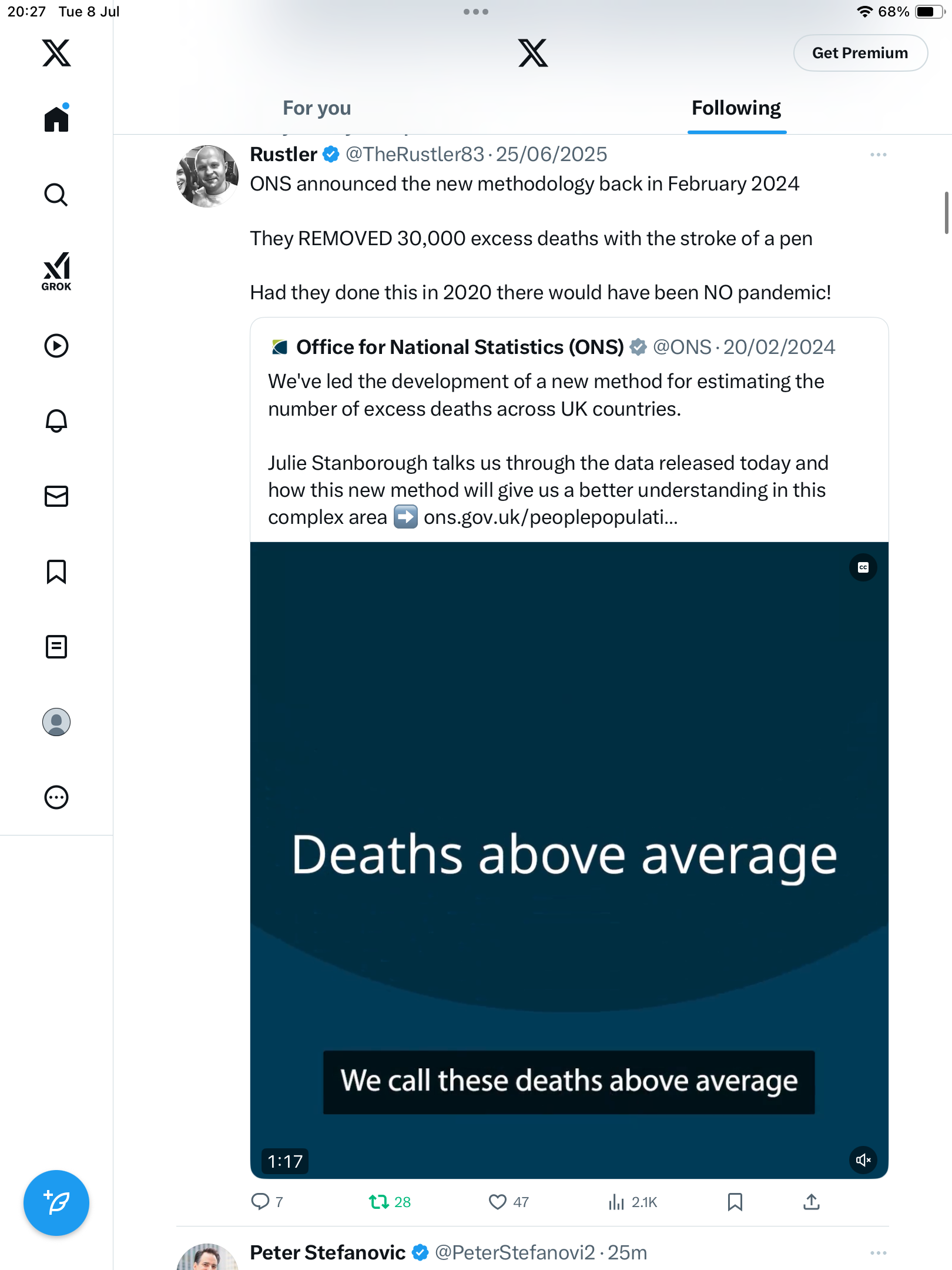Viewport: 952px width, 1270px height.
Task: Unmute the video sound
Action: click(863, 1160)
